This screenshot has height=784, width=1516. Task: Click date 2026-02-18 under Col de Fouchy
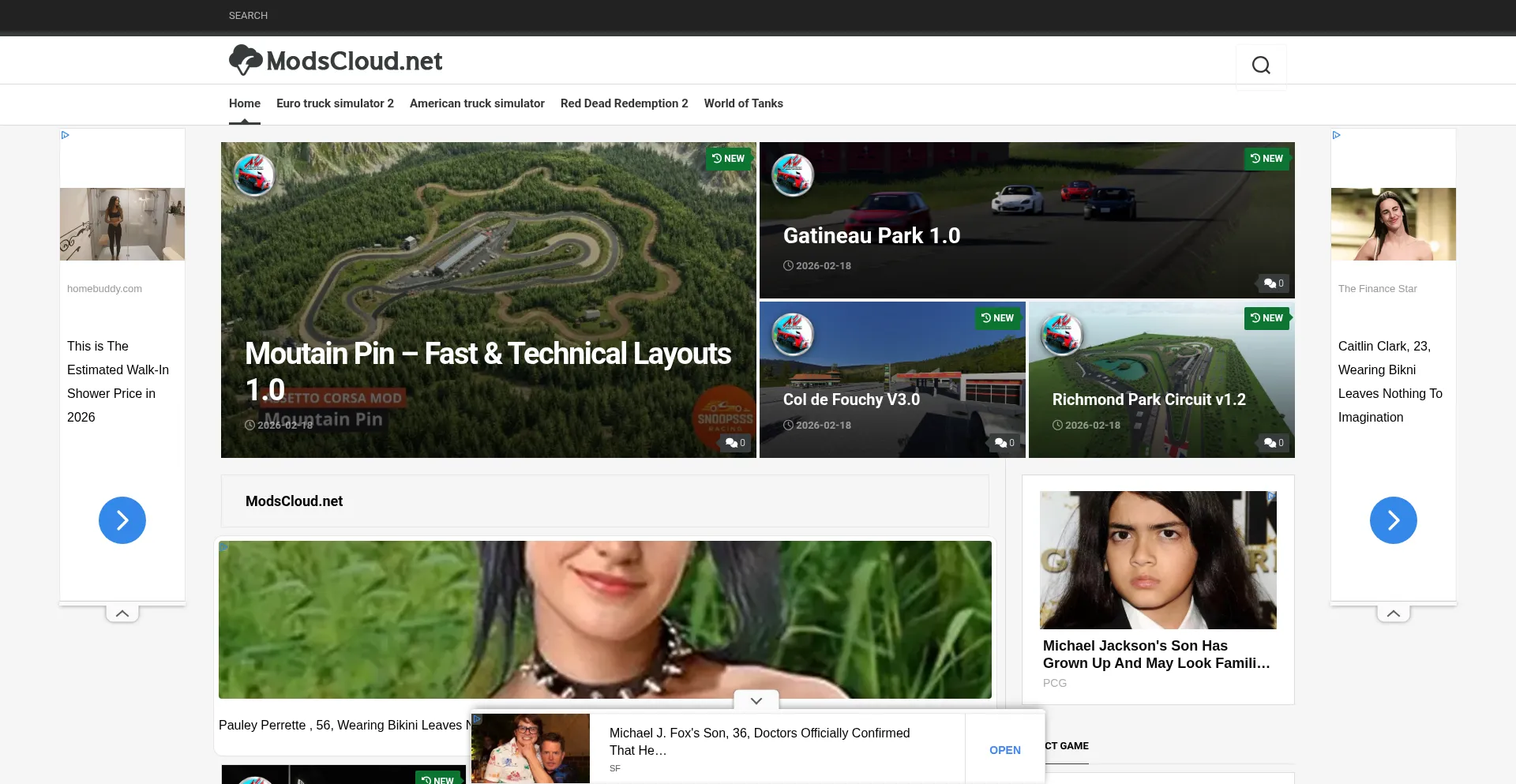[817, 426]
